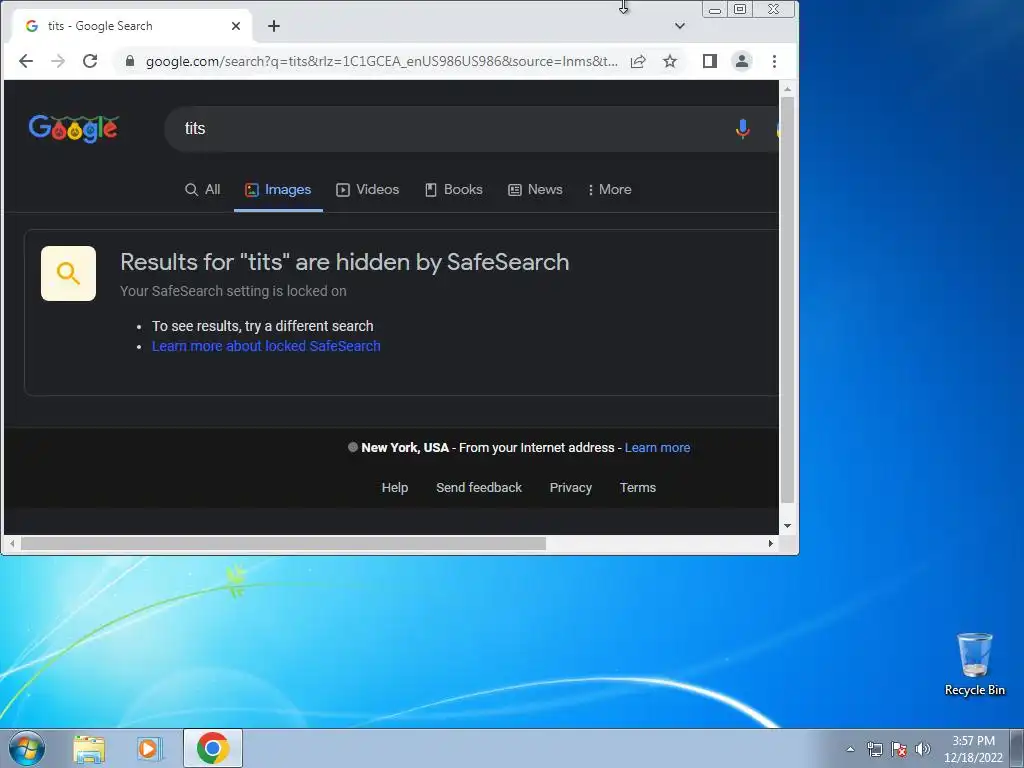The image size is (1024, 768).
Task: Open network status tray icon
Action: point(874,749)
